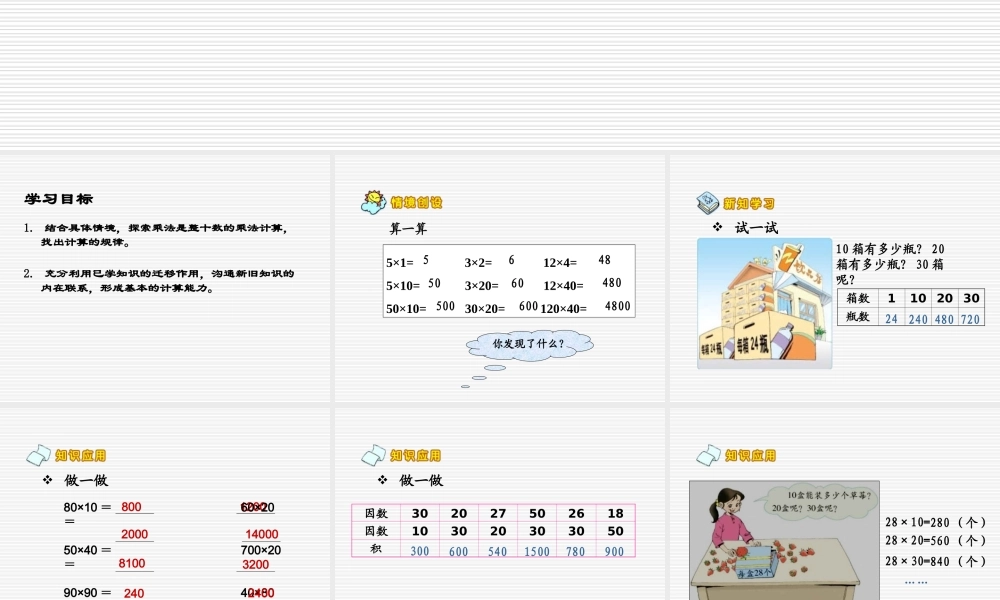
Task: Open the 学习目标 slide thumbnail
Action: [165, 278]
